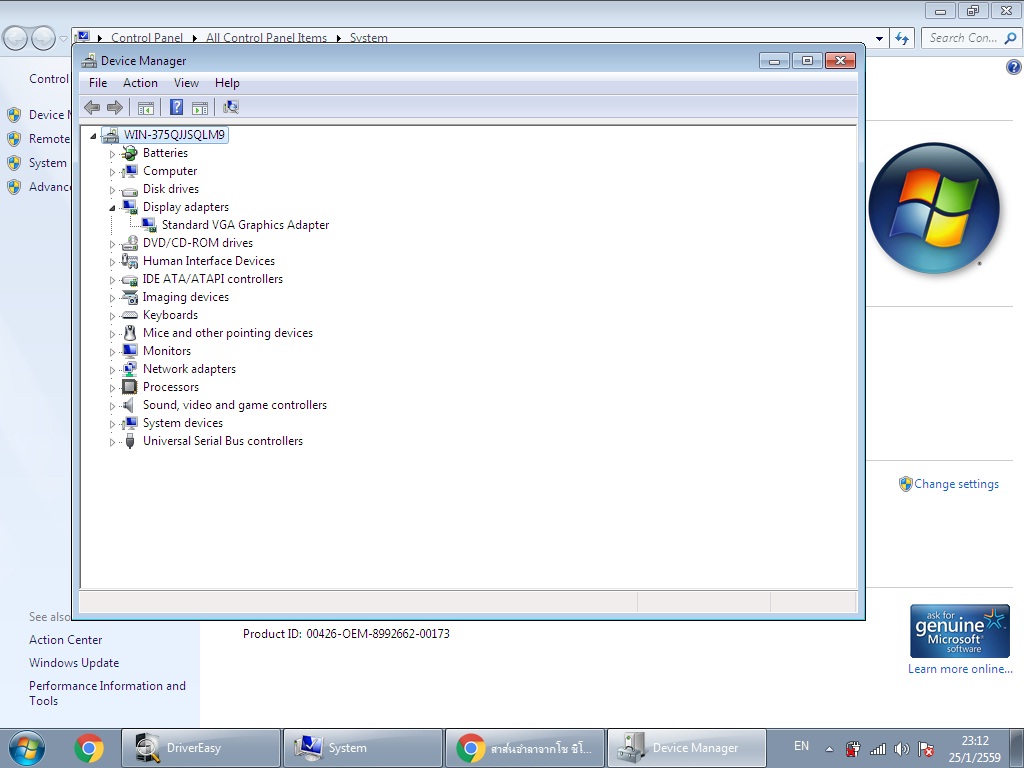
Task: Toggle the Show/Hide Action Pane toolbar icon
Action: [200, 107]
